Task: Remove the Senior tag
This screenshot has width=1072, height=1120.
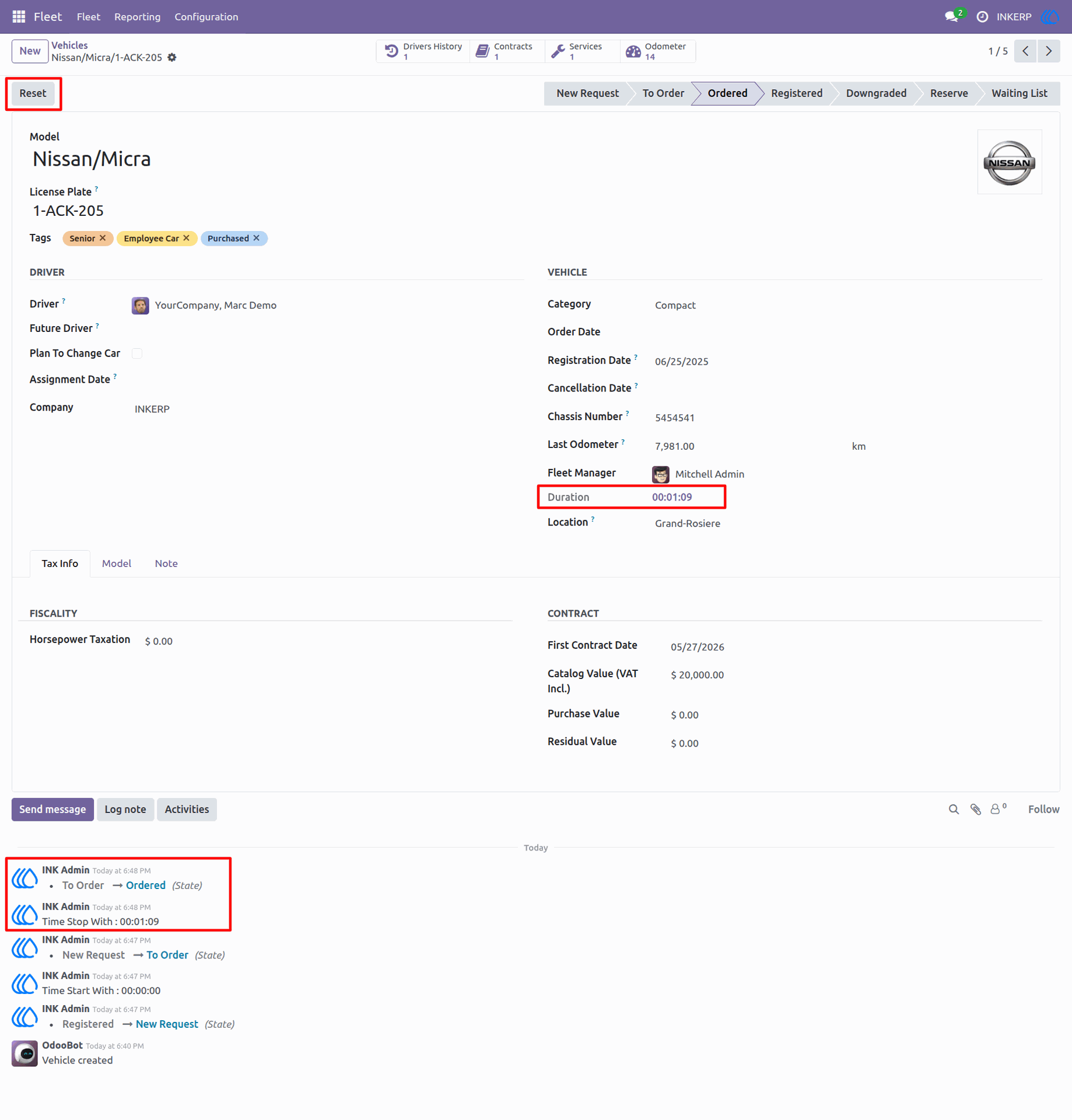Action: (x=103, y=238)
